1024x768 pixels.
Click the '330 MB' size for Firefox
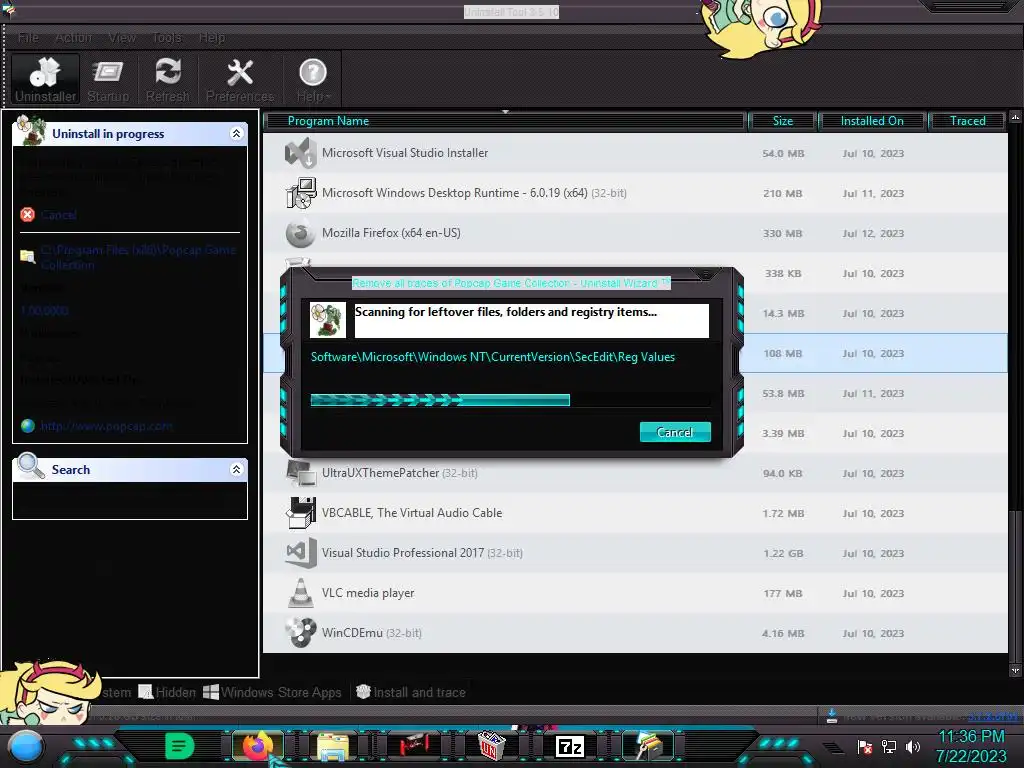(782, 233)
